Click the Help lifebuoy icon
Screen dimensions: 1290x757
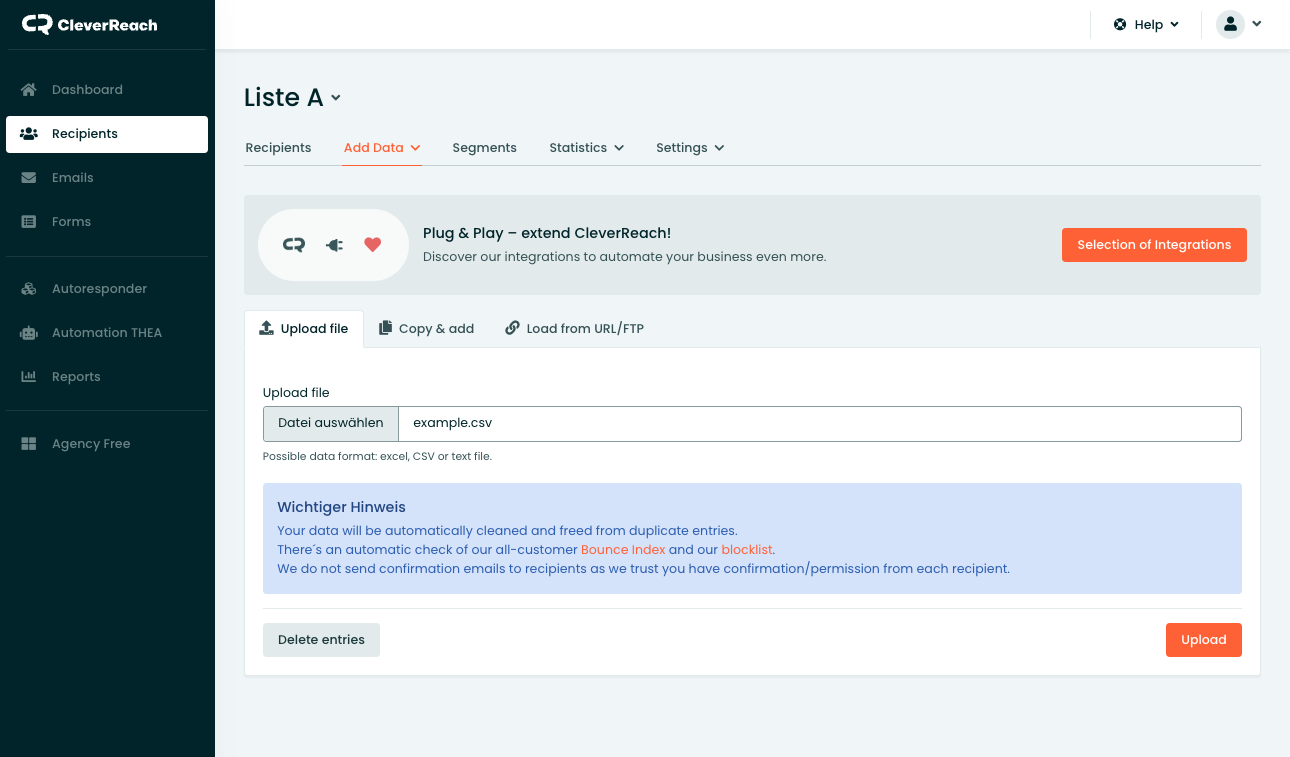click(1120, 24)
